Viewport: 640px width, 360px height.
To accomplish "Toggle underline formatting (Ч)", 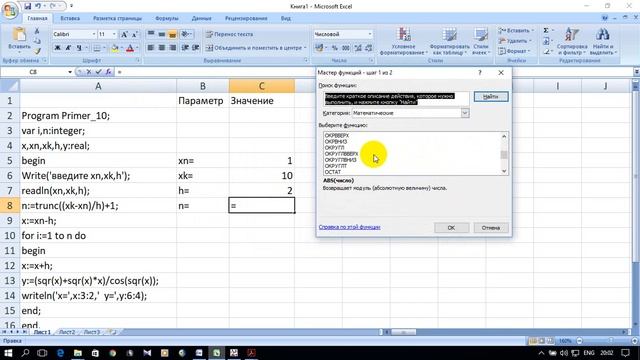I will (79, 48).
